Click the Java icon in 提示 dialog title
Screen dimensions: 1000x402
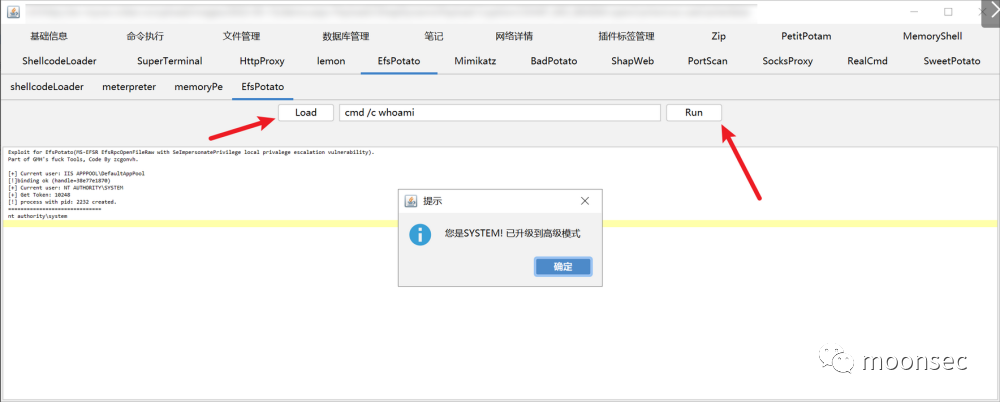[x=412, y=201]
